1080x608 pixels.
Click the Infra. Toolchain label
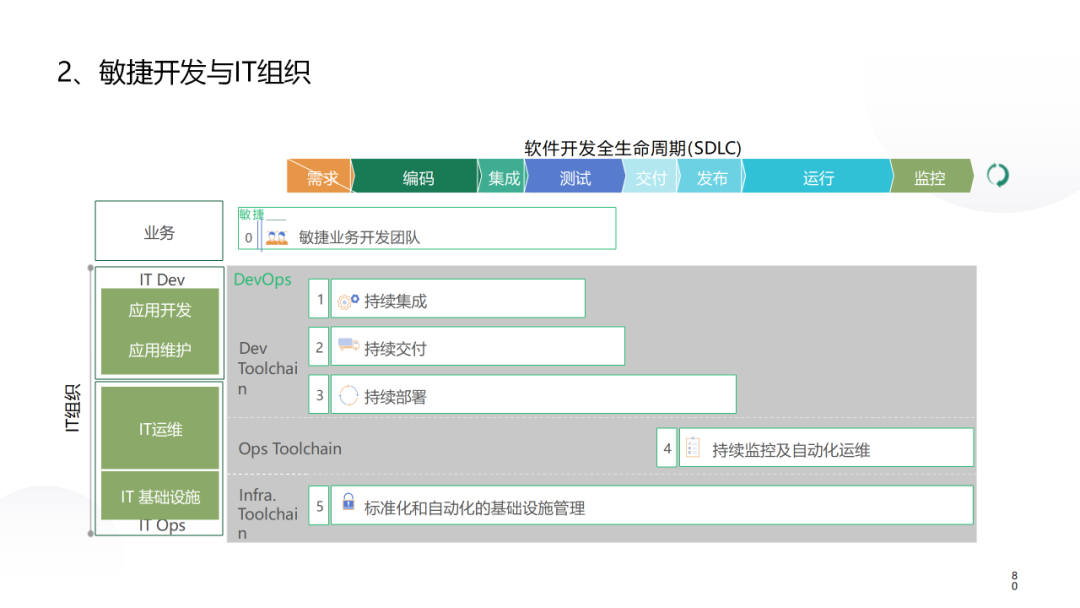267,514
